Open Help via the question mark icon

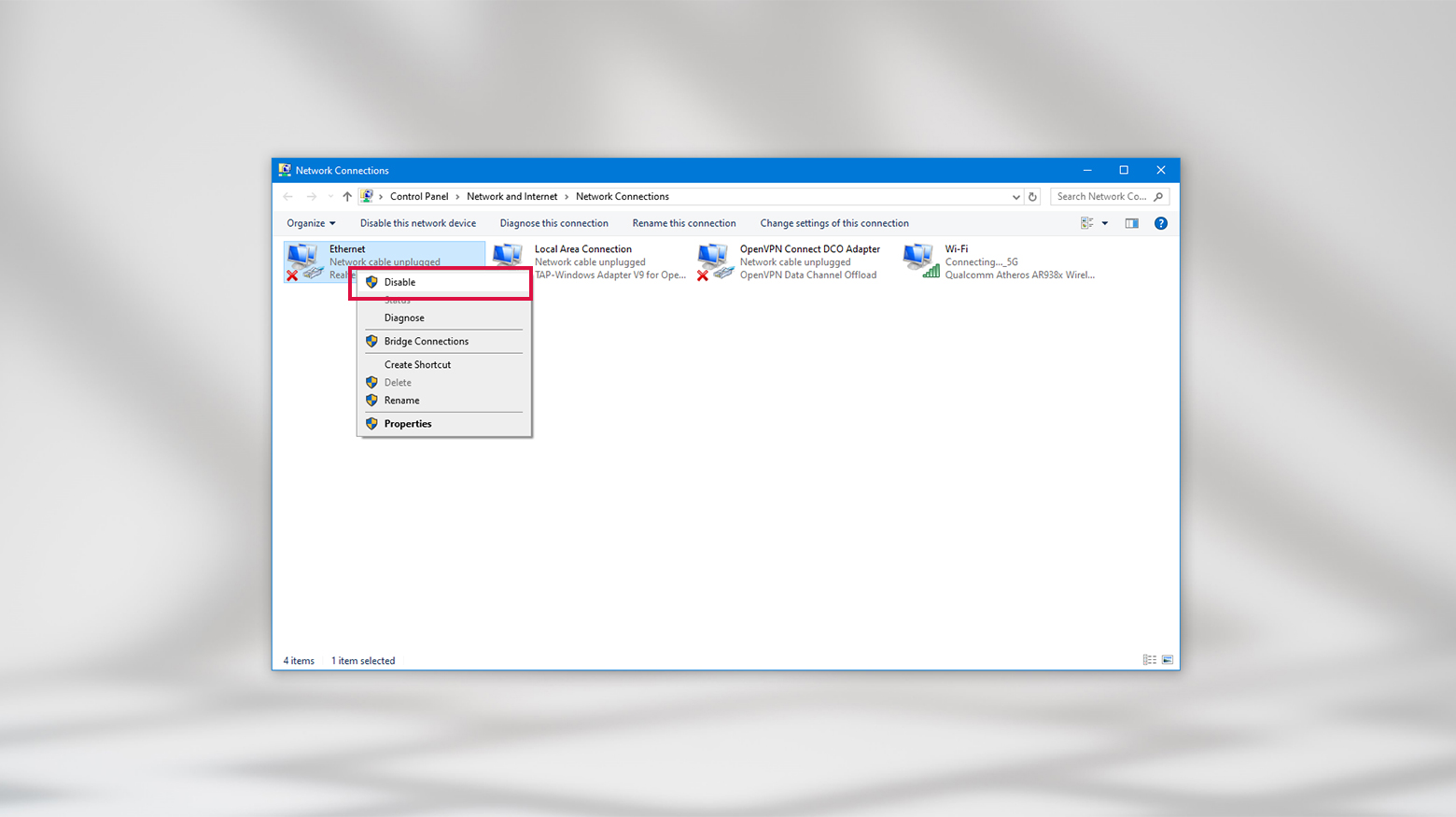[1160, 223]
